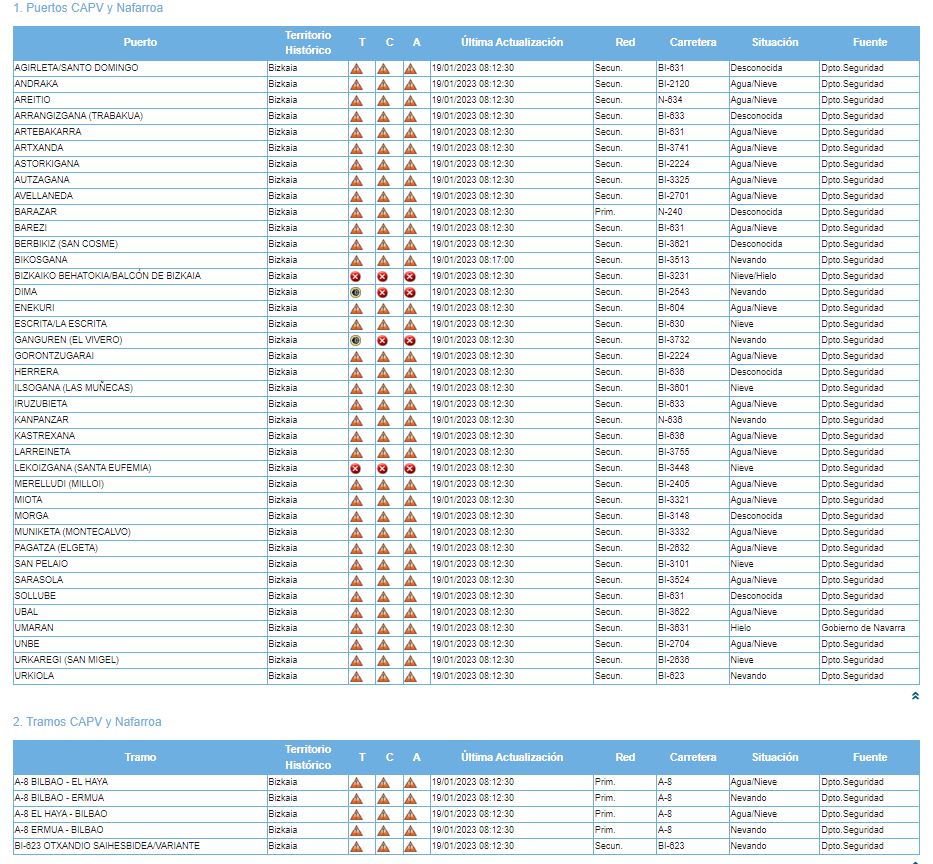Screen dimensions: 933x864
Task: Click the BI-623 Otxandio Saihesbidea/Variante row name
Action: [107, 846]
